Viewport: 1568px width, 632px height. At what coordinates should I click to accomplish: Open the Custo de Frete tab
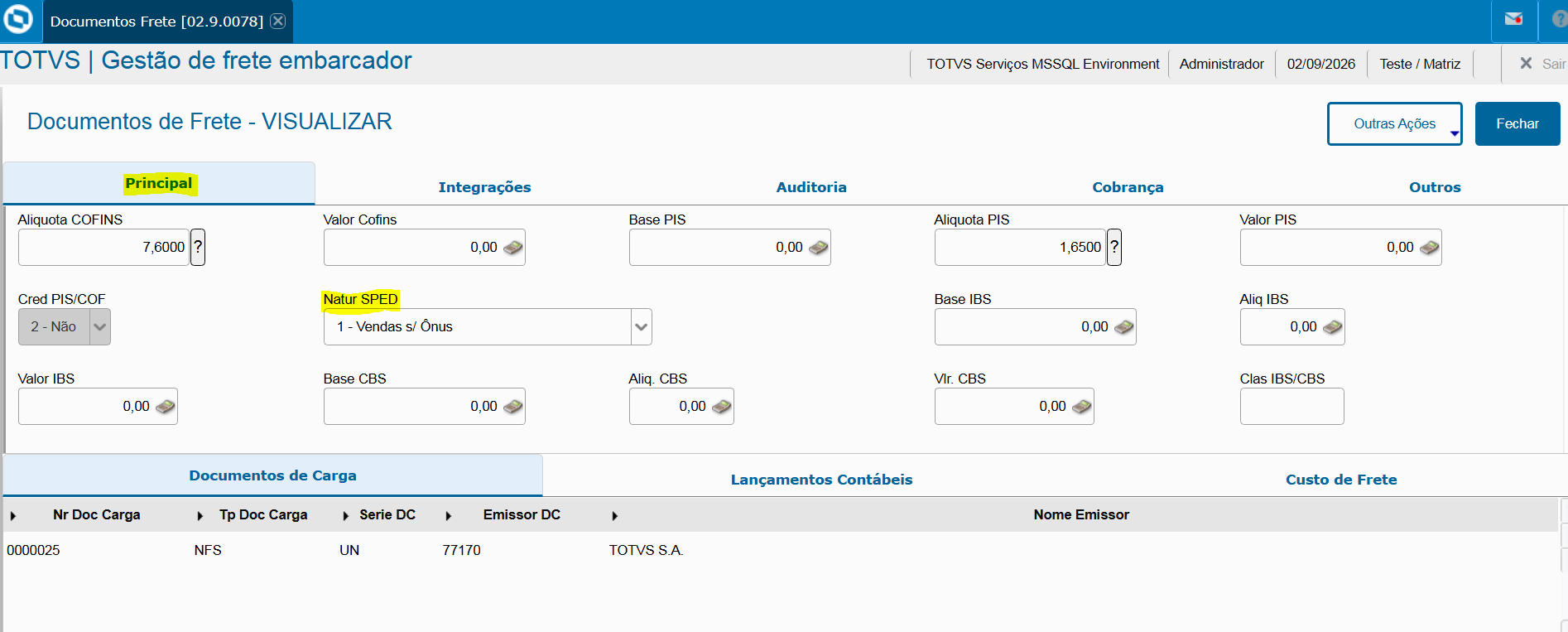[x=1341, y=480]
